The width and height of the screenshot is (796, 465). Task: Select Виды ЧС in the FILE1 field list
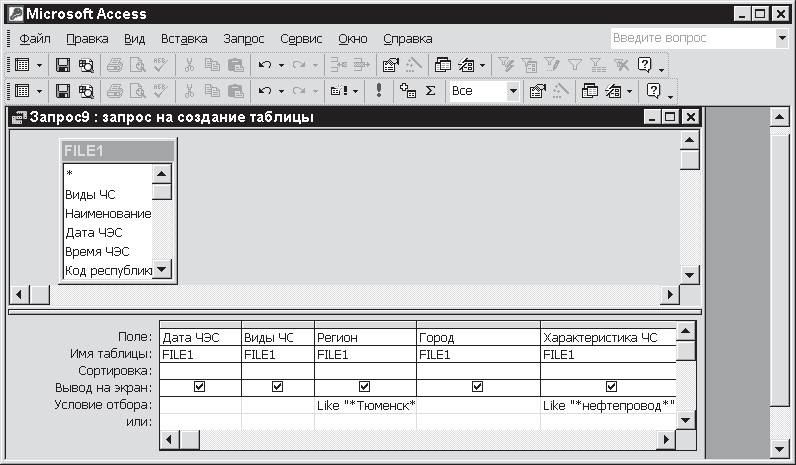91,195
